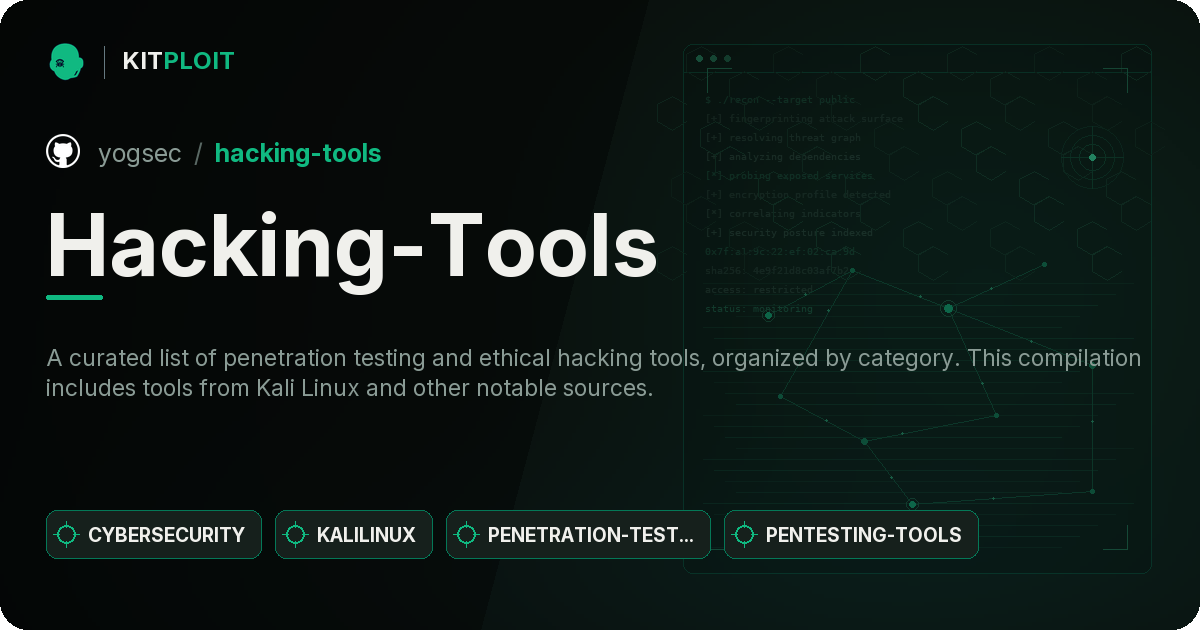Viewport: 1200px width, 630px height.
Task: Click the crosshair icon in PENETRATION-TEST tag
Action: coord(467,535)
